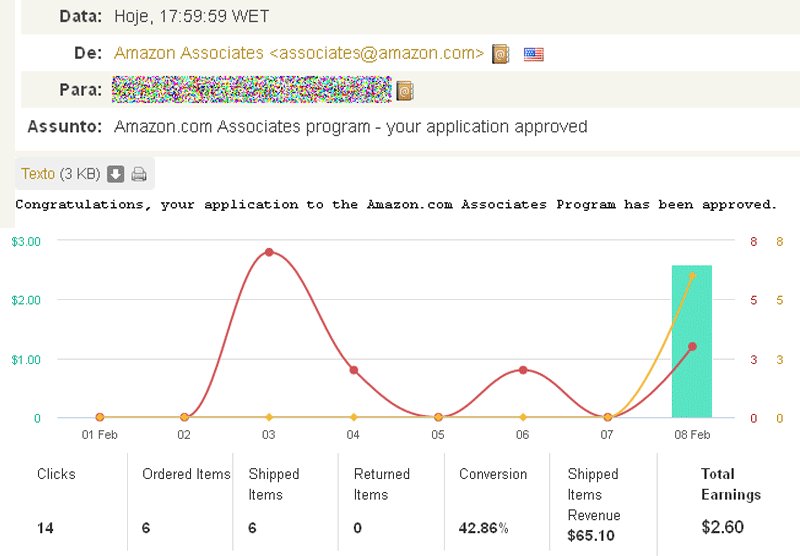Click the date 'Hoje, 17:59:59 WET'
The image size is (800, 556).
(x=191, y=16)
